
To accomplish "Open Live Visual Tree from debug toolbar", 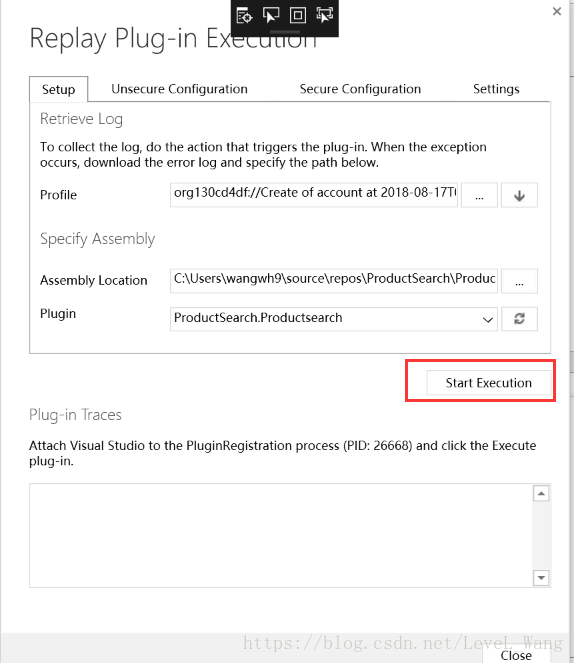I will tap(244, 16).
